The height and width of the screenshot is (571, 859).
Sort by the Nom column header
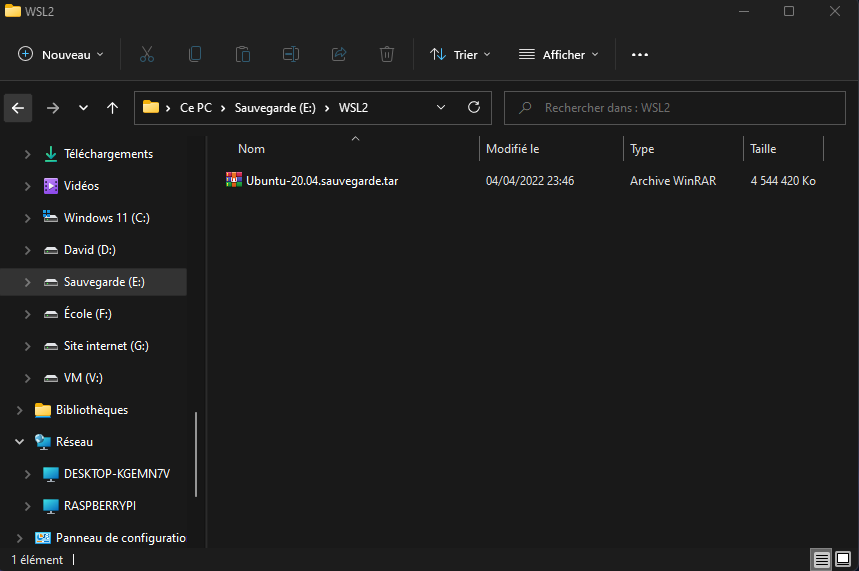(251, 149)
